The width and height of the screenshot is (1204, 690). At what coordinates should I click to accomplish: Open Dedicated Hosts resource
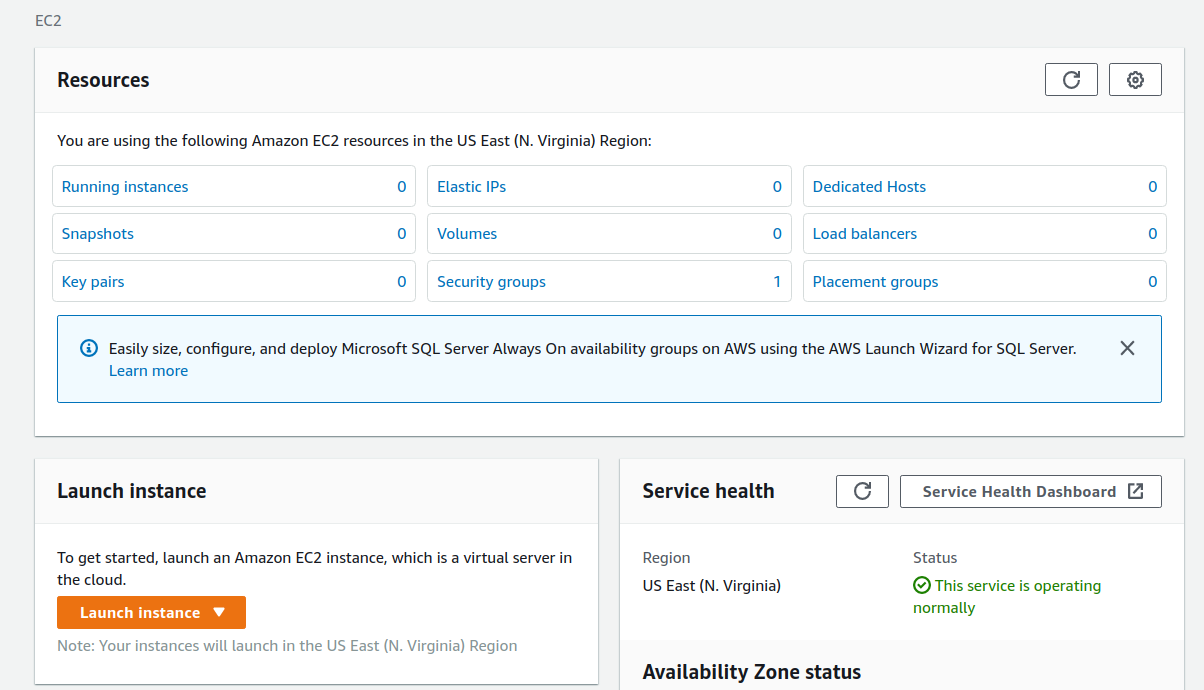pos(869,186)
